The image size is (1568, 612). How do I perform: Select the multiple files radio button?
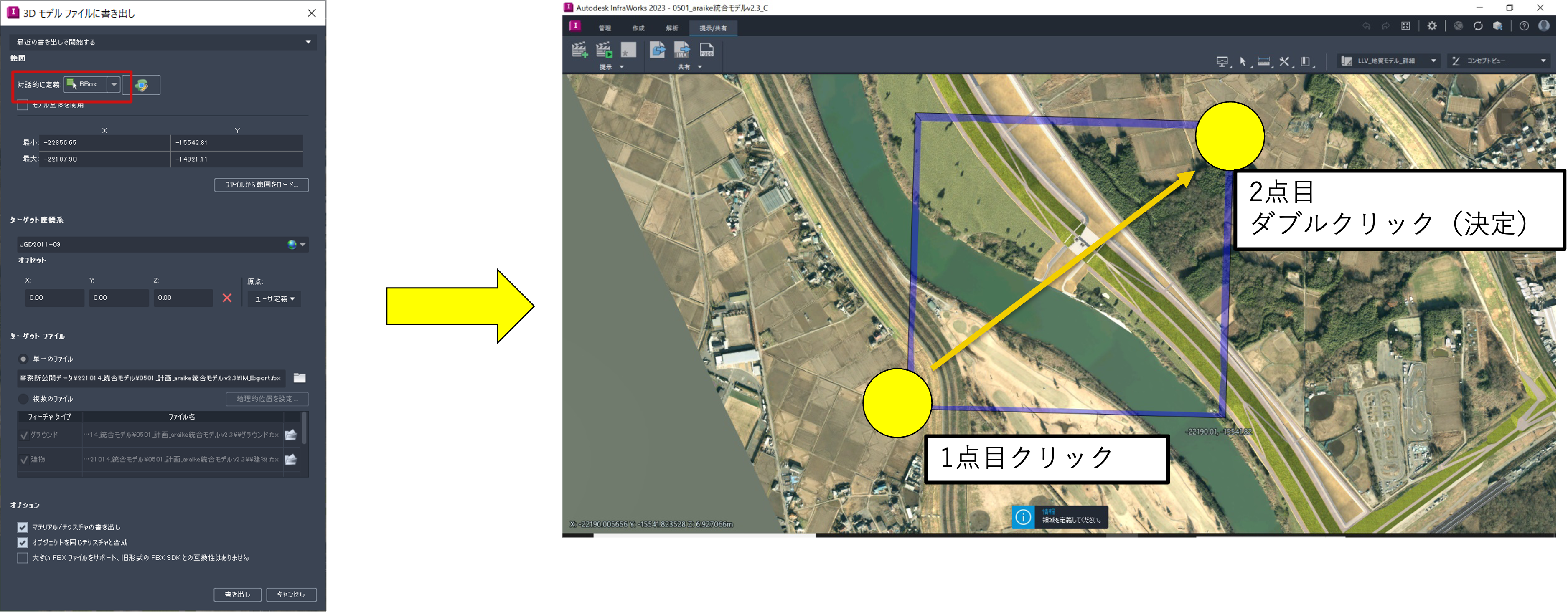(23, 399)
